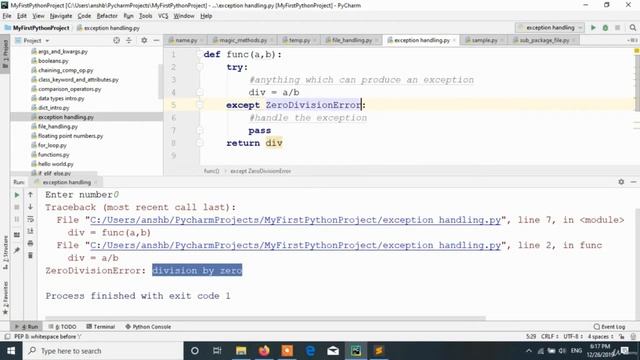This screenshot has width=640, height=360.
Task: Open the Refactor menu
Action: click(x=107, y=16)
